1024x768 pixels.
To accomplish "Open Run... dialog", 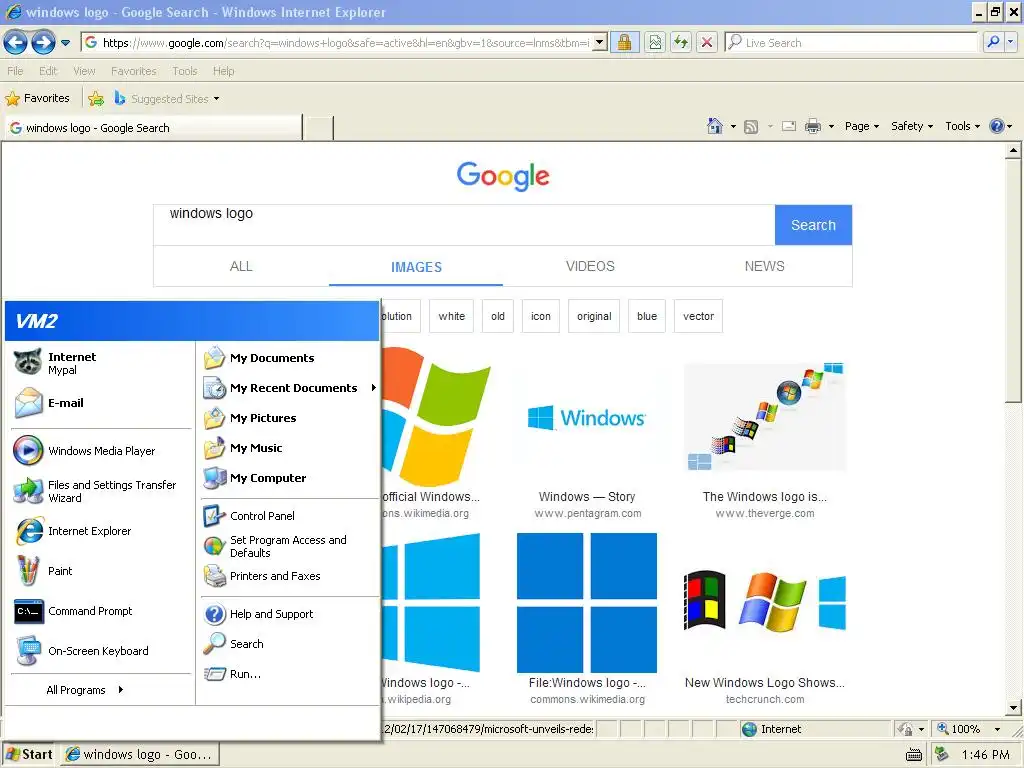I will click(x=289, y=674).
